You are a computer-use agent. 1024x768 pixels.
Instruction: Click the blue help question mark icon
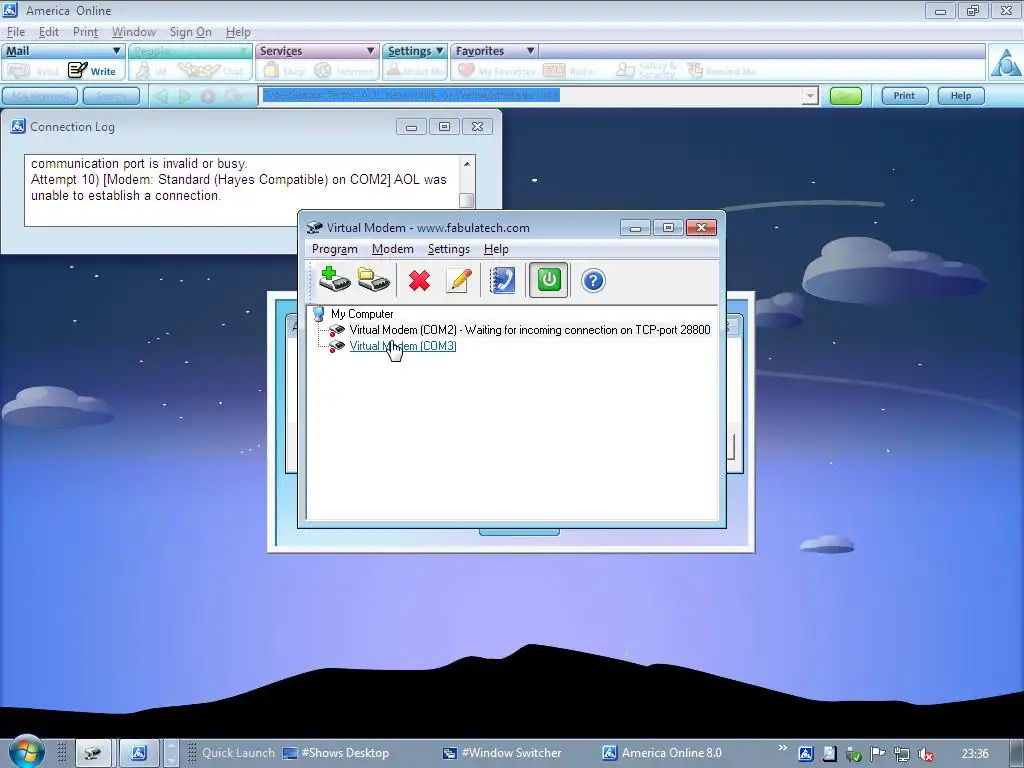tap(593, 281)
